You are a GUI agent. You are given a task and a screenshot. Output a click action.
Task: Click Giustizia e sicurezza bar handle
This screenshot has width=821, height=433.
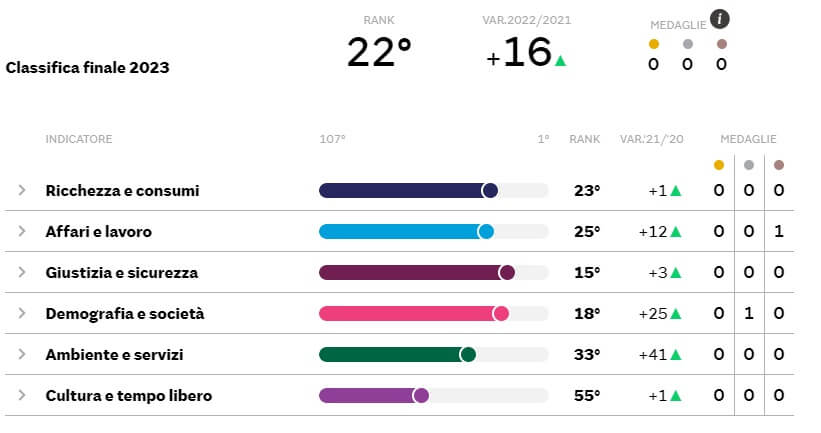tap(507, 272)
